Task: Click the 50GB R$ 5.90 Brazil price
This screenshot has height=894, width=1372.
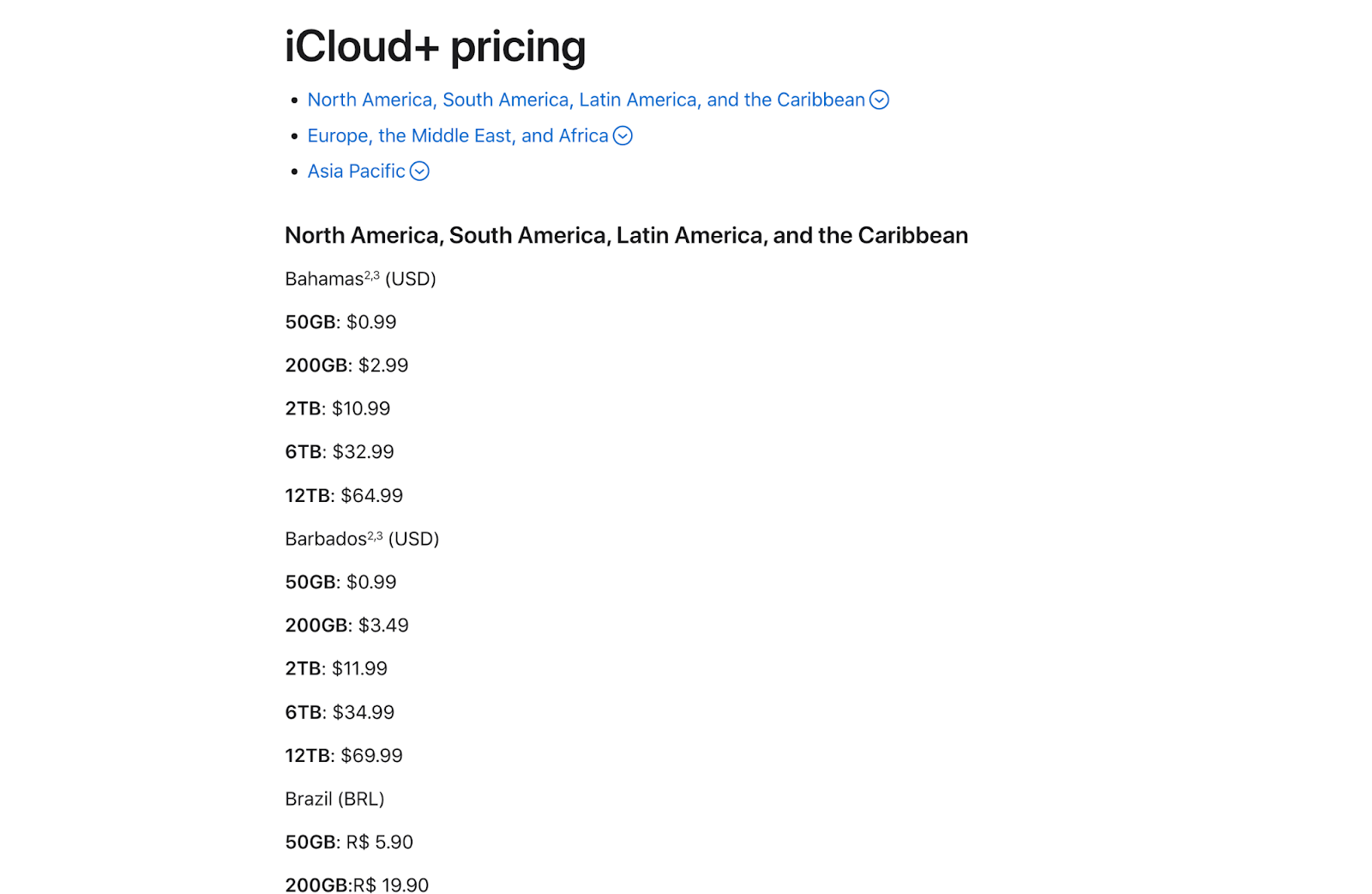Action: pos(348,842)
